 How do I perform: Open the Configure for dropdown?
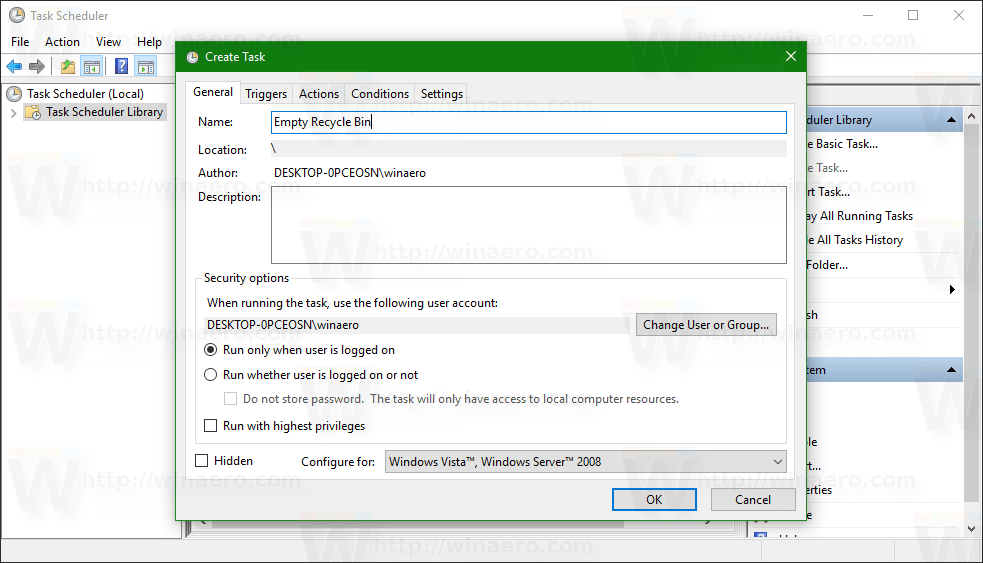[586, 462]
